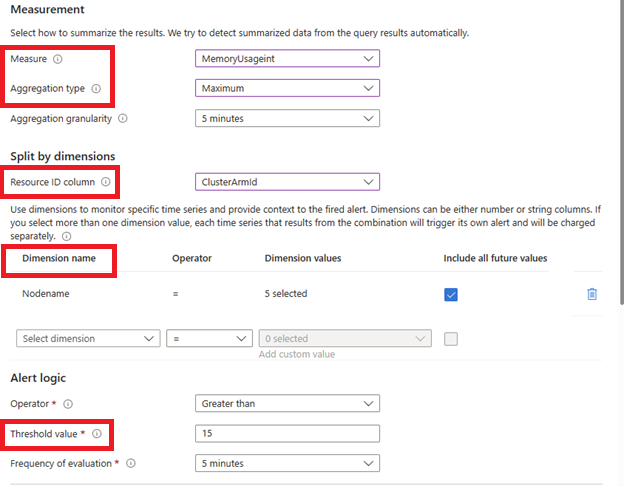
Task: Click the Aggregation granularity info icon
Action: click(123, 118)
